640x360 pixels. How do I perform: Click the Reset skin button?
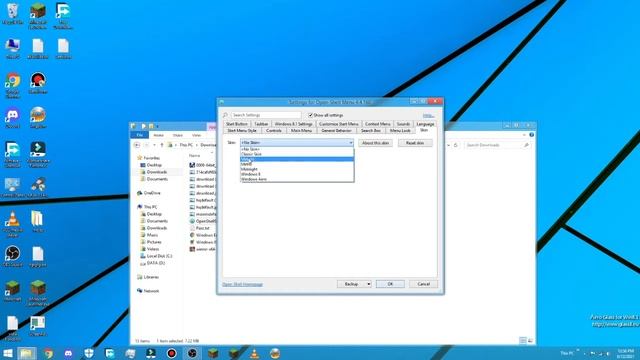pos(415,143)
